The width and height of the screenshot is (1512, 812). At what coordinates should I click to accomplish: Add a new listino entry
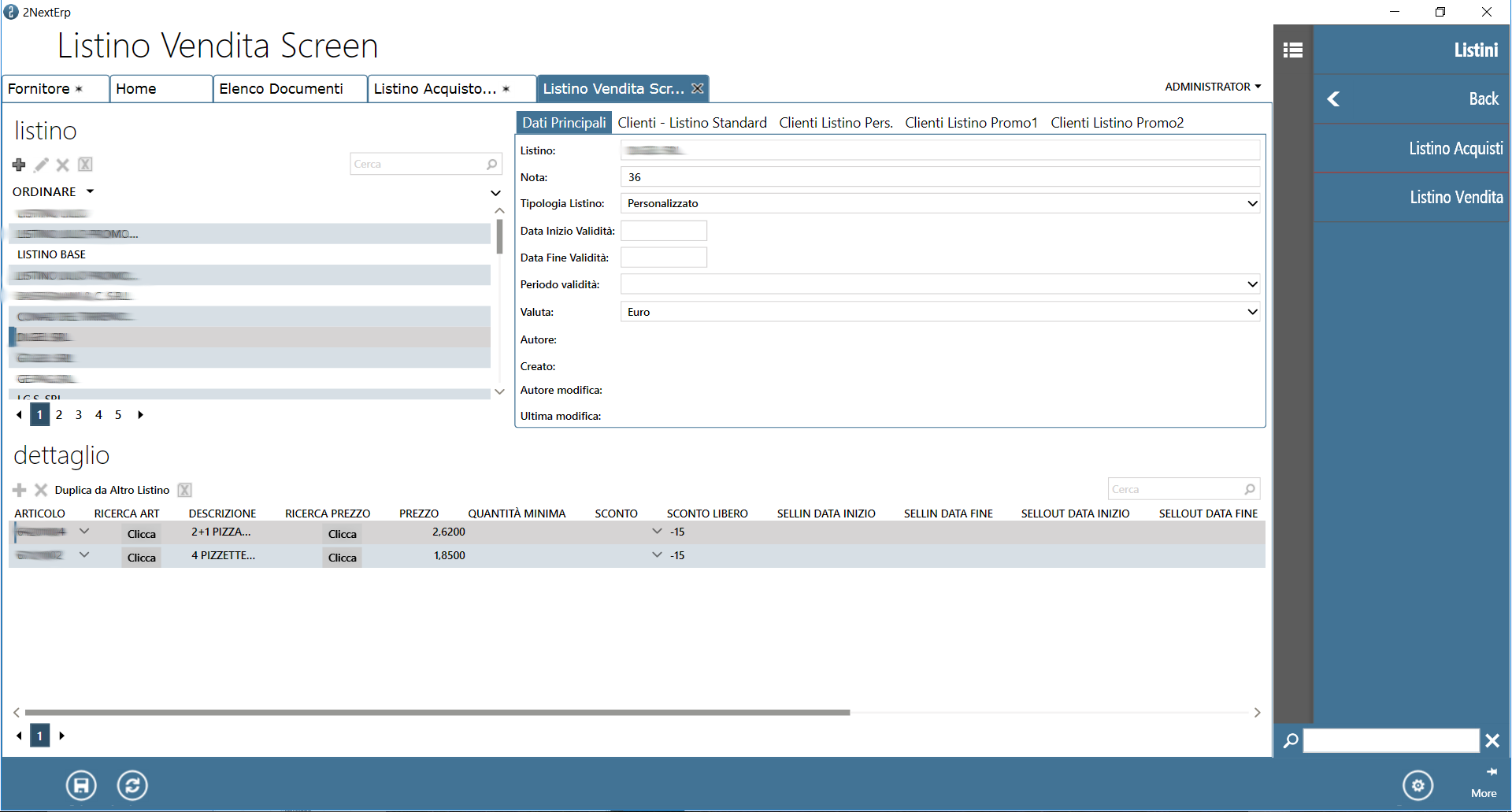point(19,165)
